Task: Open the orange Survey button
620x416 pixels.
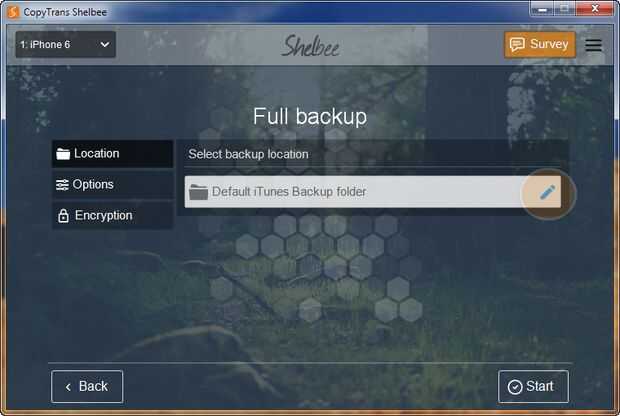Action: click(540, 45)
